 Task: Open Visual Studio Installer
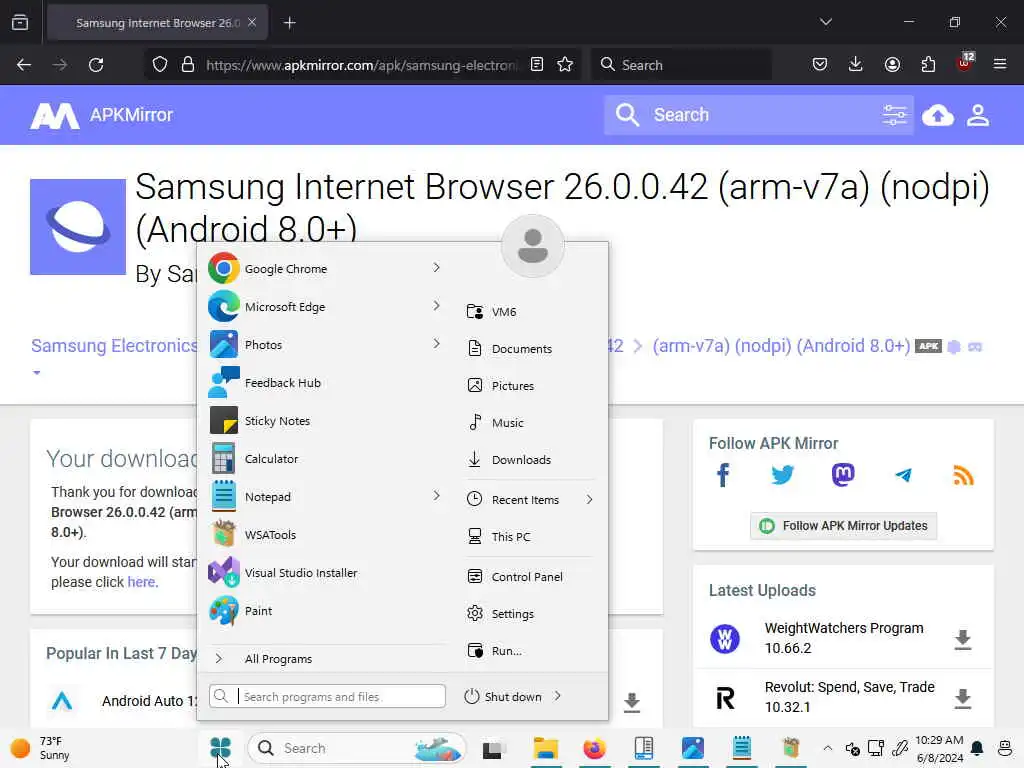(327, 573)
